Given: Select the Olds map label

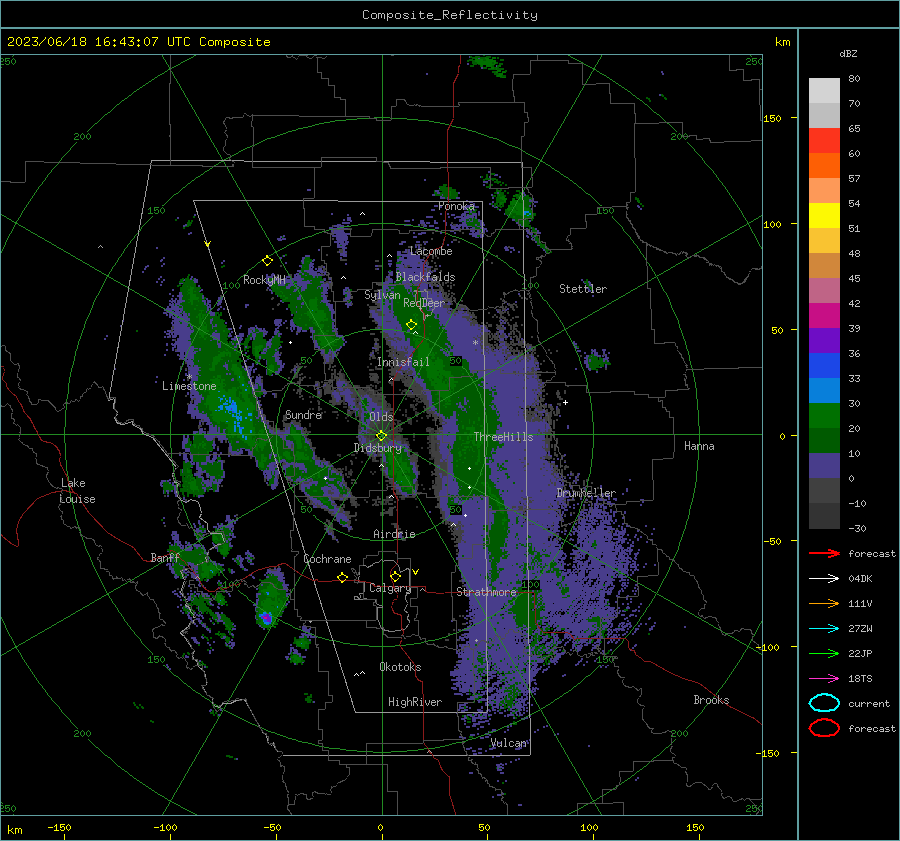Looking at the screenshot, I should point(381,417).
